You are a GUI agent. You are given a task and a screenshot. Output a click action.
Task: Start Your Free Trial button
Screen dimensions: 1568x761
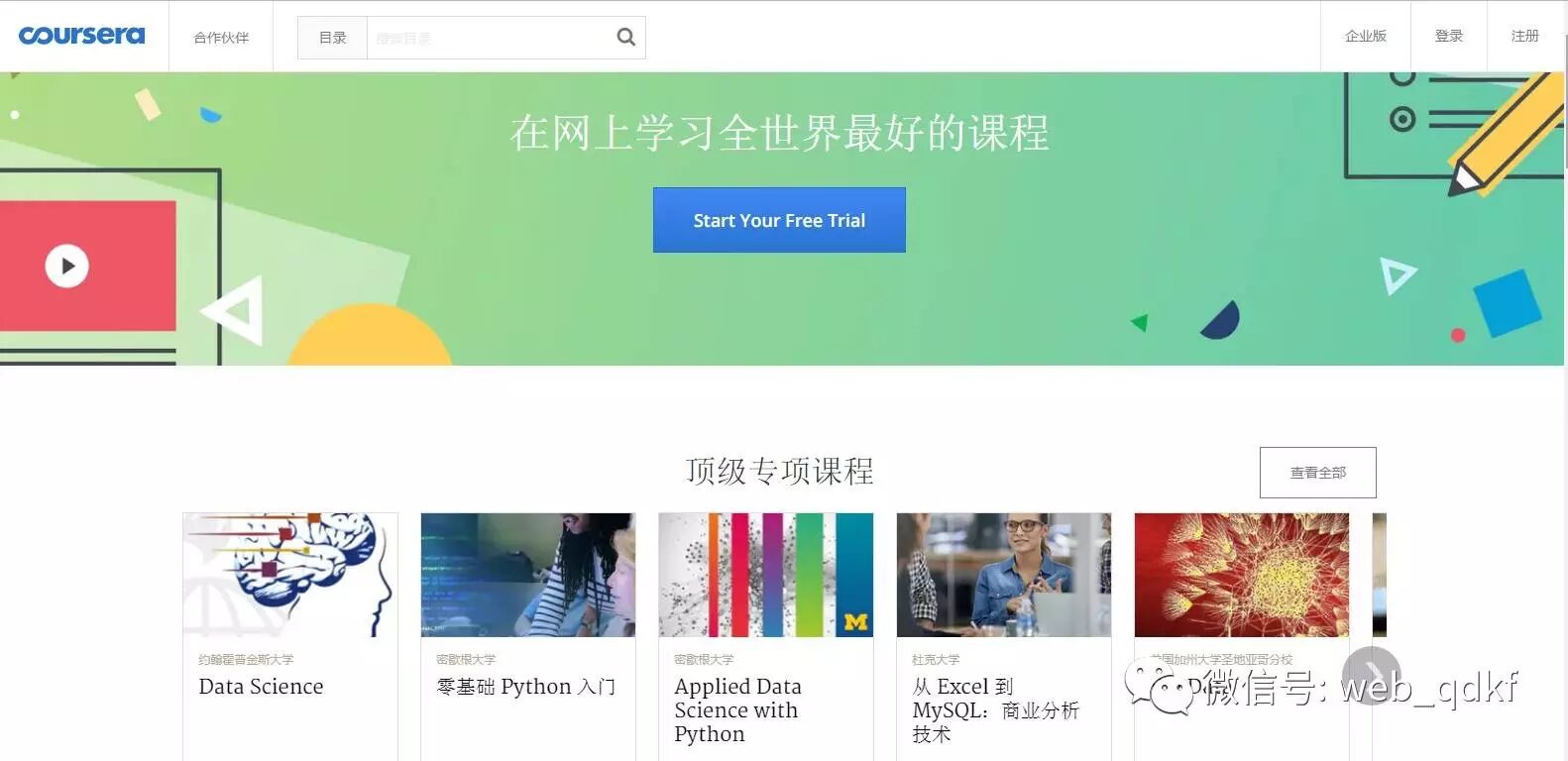pyautogui.click(x=779, y=220)
